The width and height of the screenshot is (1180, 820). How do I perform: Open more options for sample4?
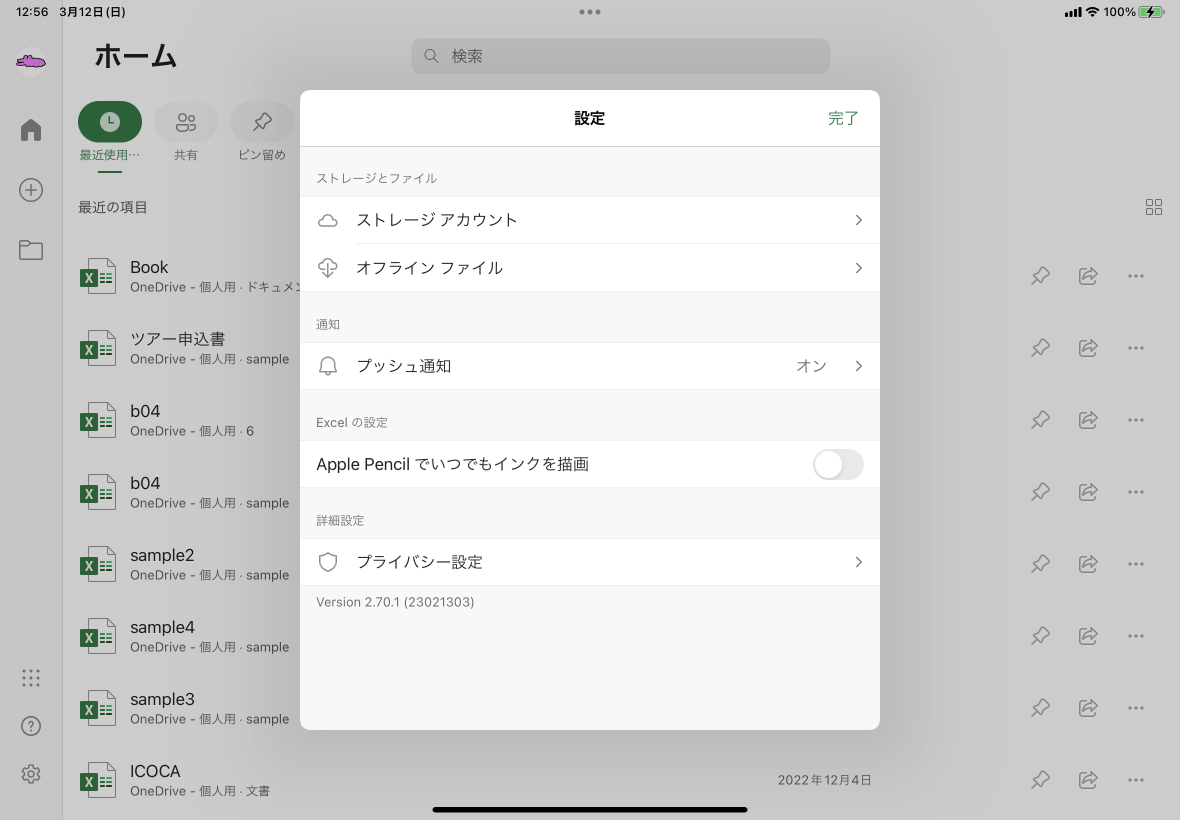click(1136, 636)
